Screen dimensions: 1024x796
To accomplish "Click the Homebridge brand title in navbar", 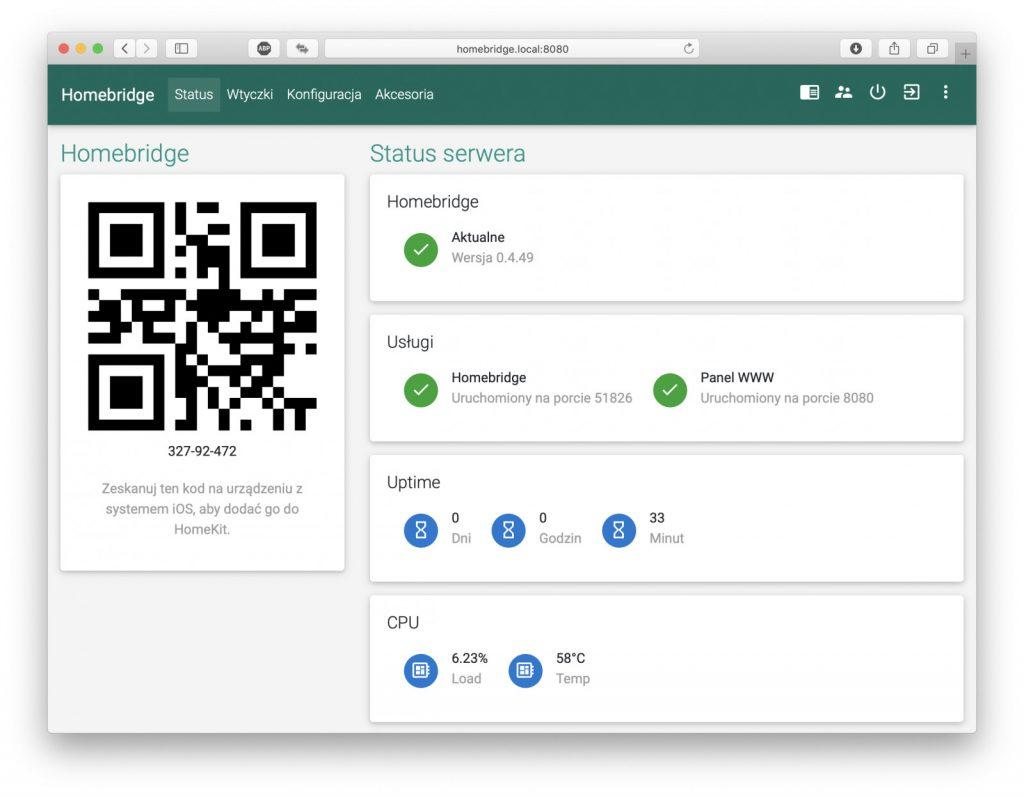I will coord(108,95).
